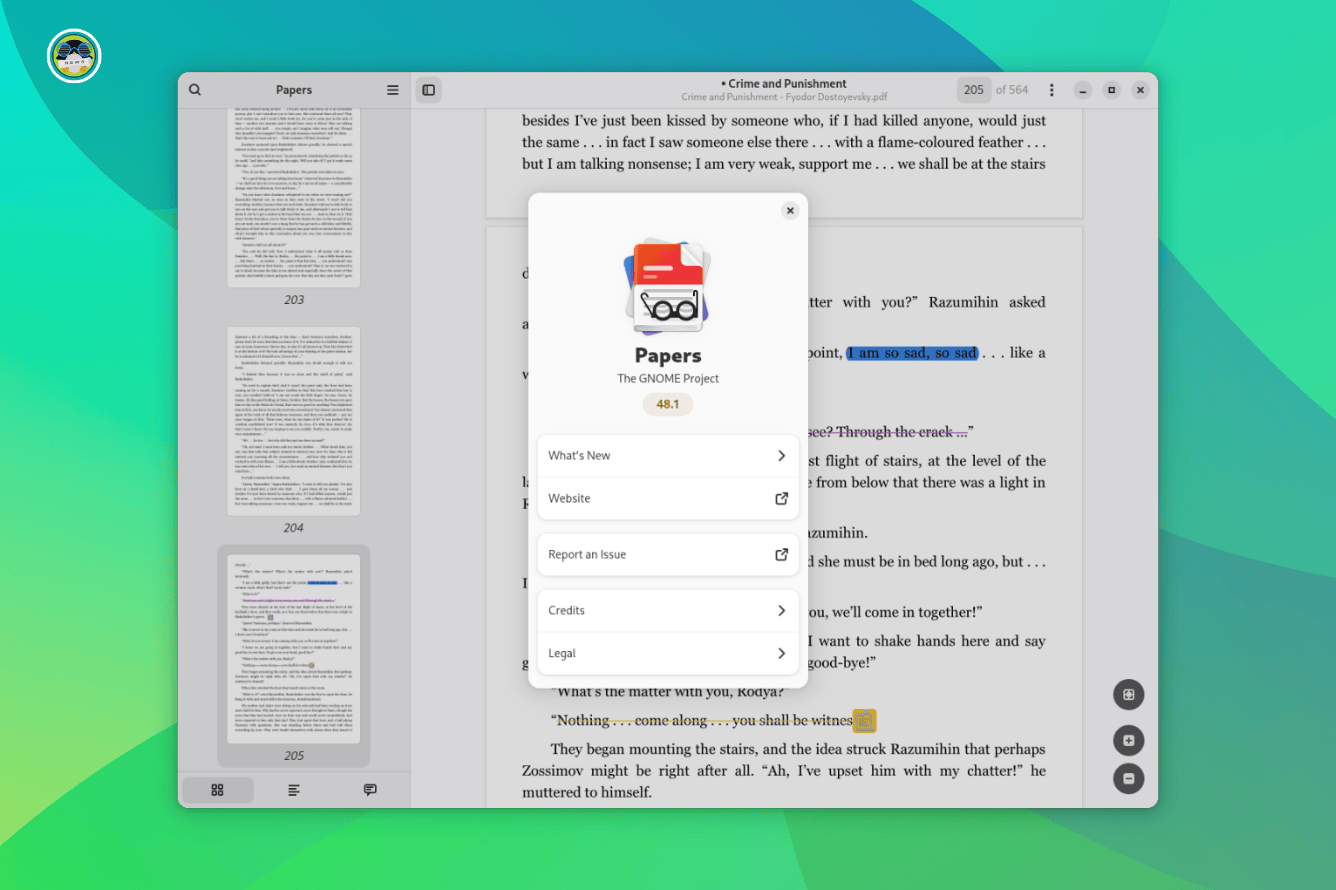The image size is (1336, 890).
Task: Click the version 48.1 badge
Action: coord(667,404)
